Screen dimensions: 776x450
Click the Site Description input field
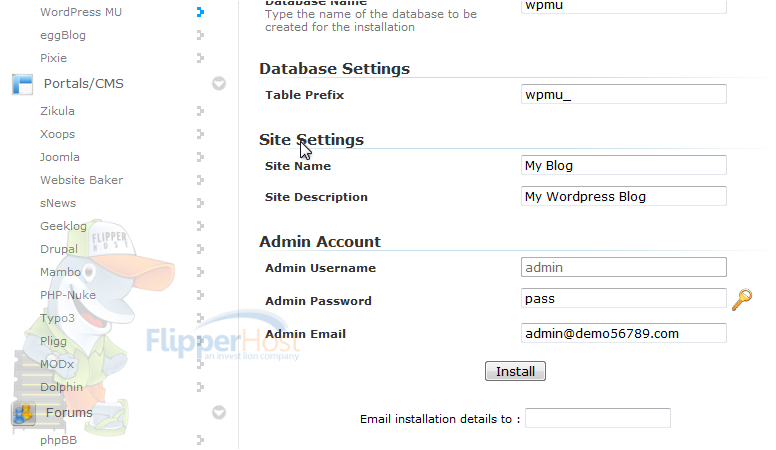pos(624,196)
